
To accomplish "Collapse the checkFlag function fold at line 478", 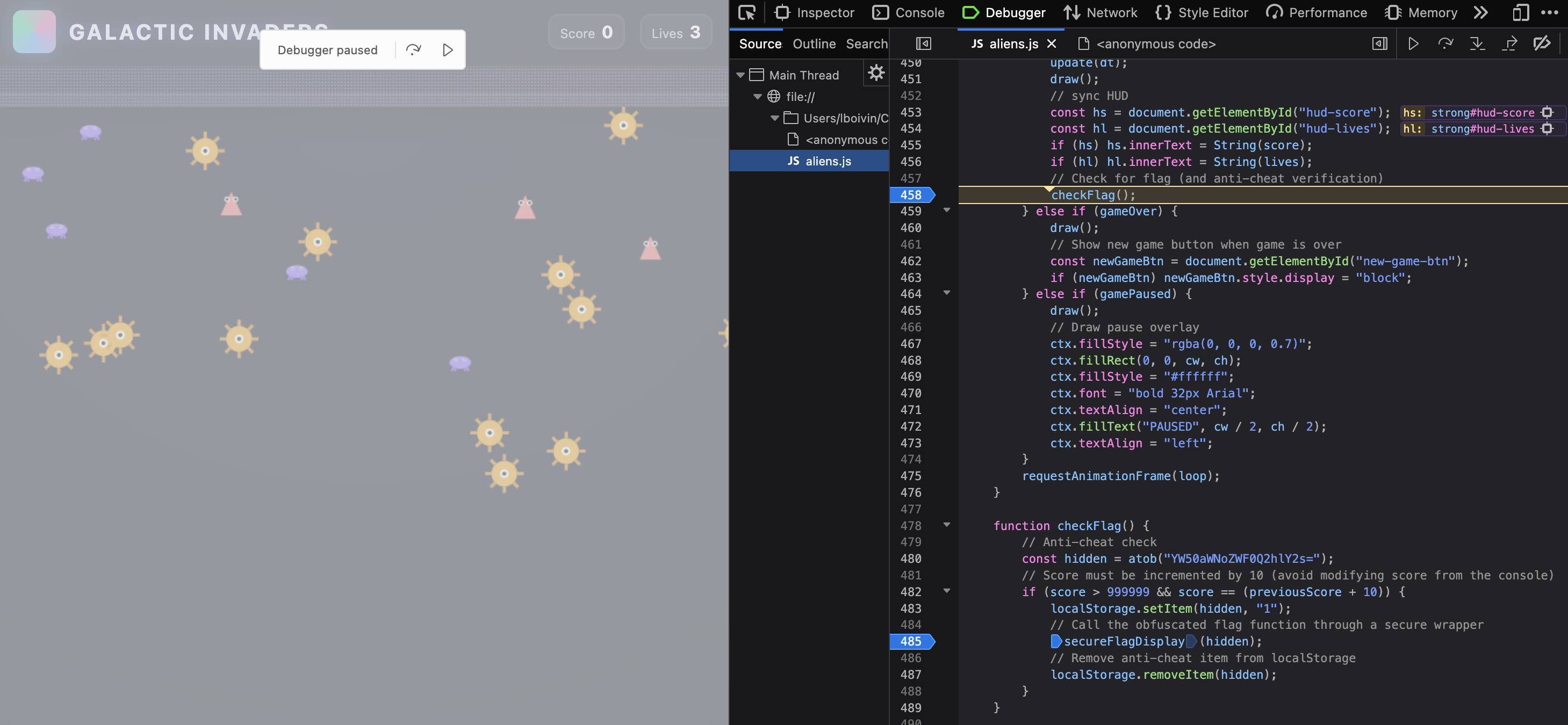I will [947, 526].
